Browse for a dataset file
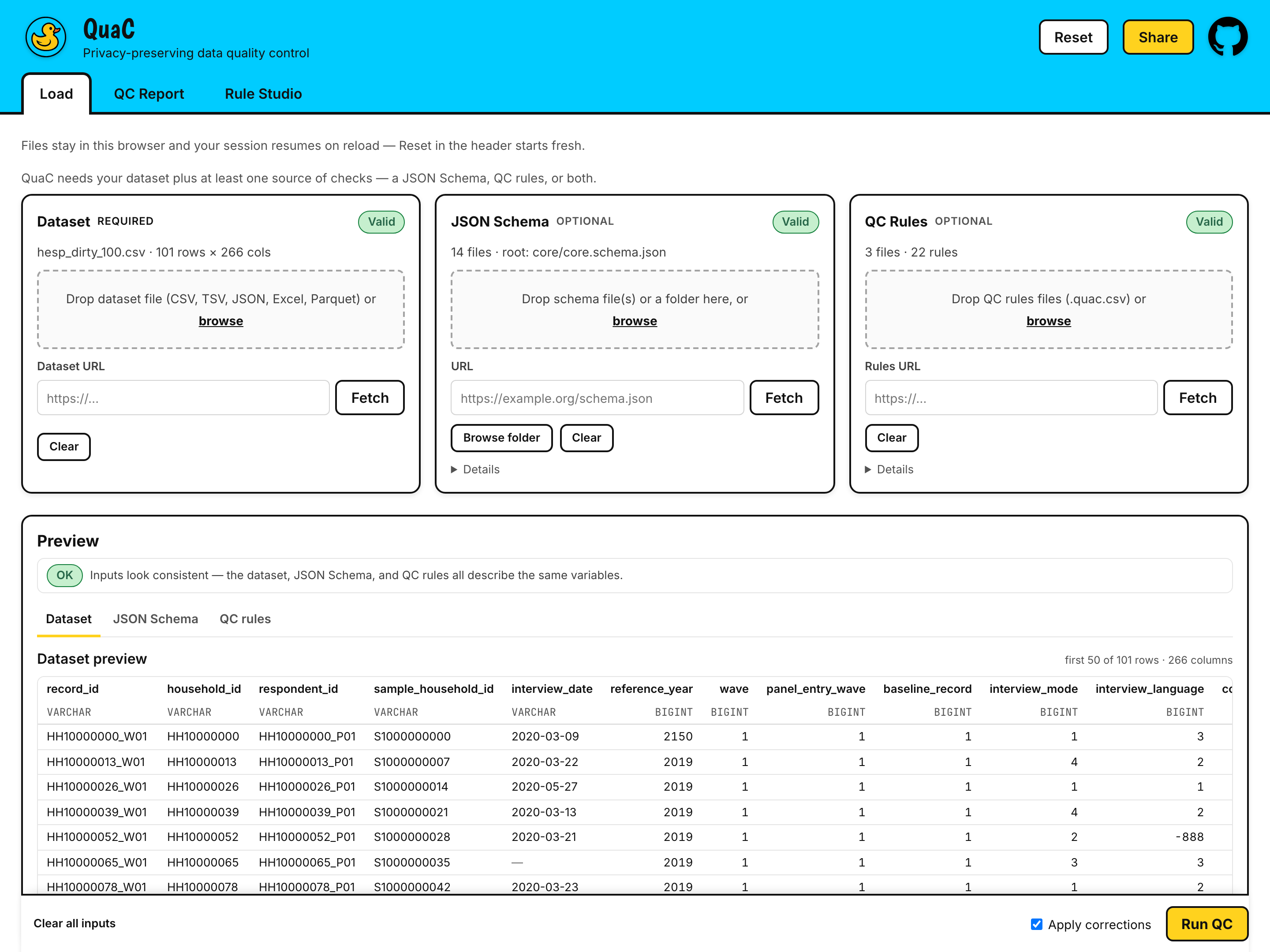 point(221,321)
